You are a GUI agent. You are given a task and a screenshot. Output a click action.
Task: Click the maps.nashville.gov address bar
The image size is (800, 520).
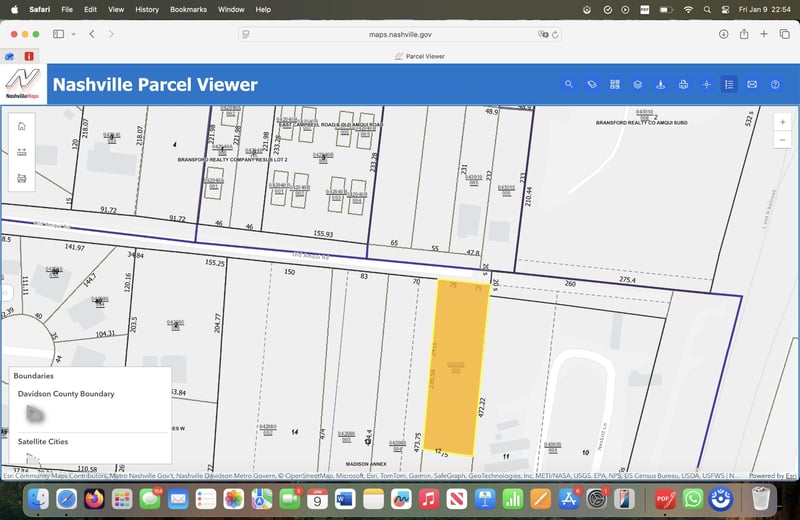click(x=400, y=34)
